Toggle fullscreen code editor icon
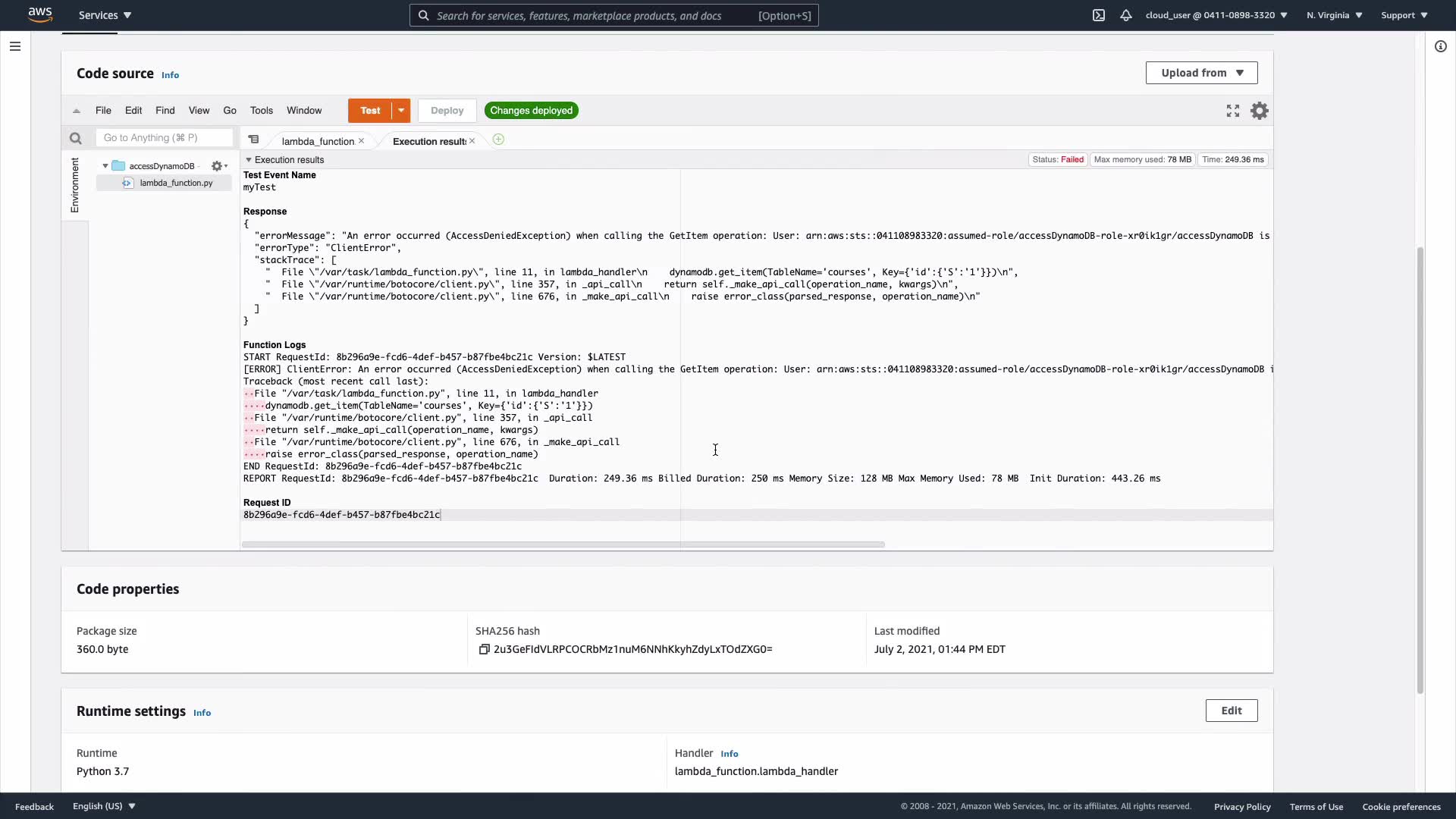 [1233, 111]
